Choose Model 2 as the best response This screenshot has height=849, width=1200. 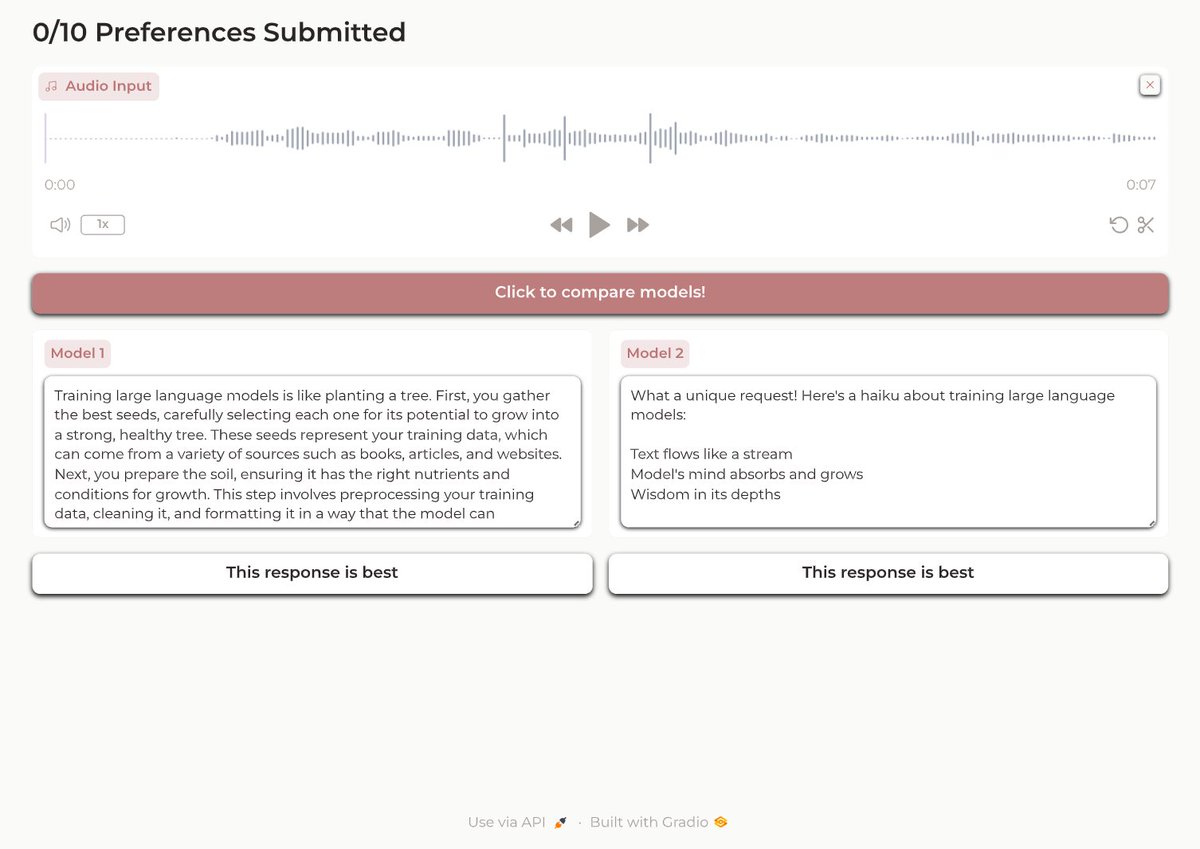tap(888, 573)
